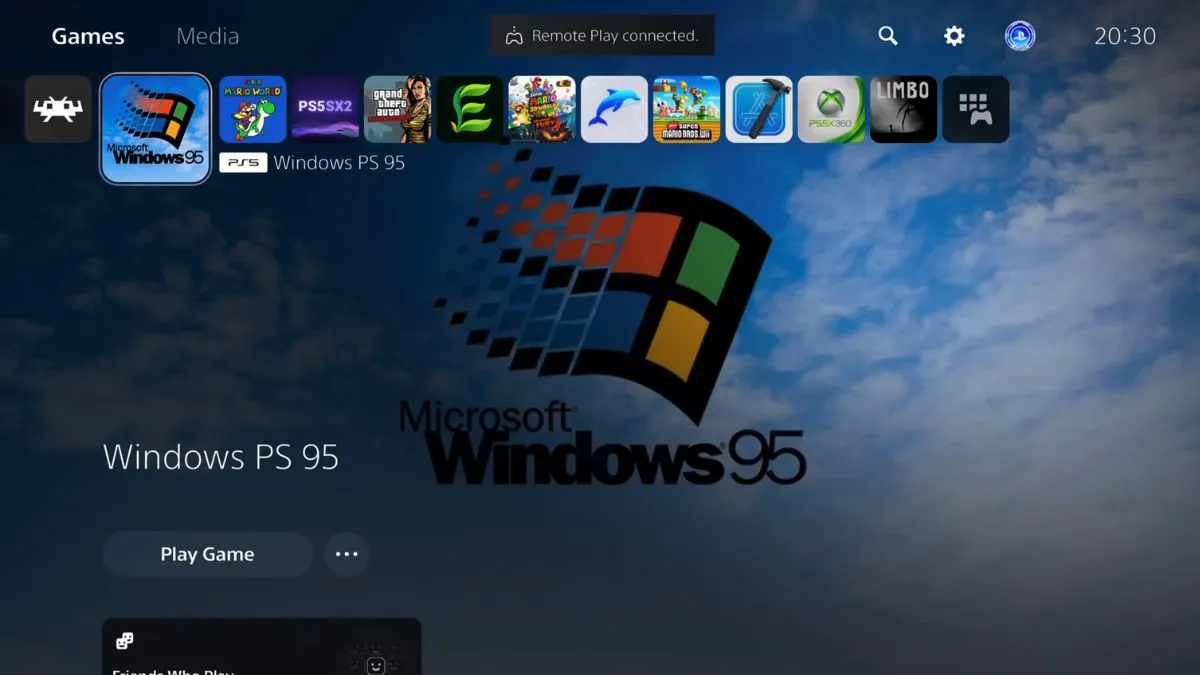The height and width of the screenshot is (675, 1200).
Task: Launch the PS5SX2 emulator tile
Action: pyautogui.click(x=325, y=109)
